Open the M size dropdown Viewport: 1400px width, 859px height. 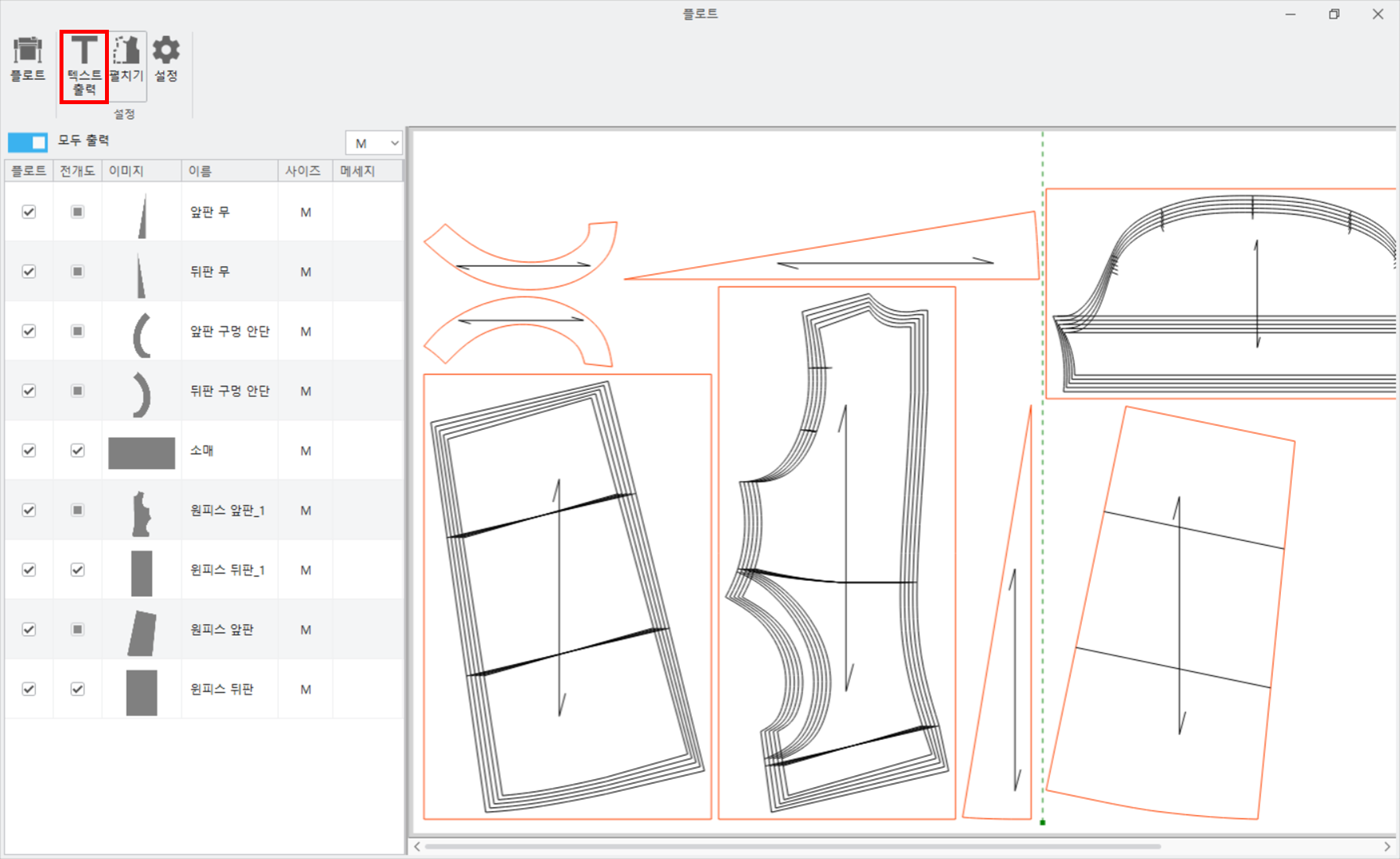pyautogui.click(x=374, y=143)
